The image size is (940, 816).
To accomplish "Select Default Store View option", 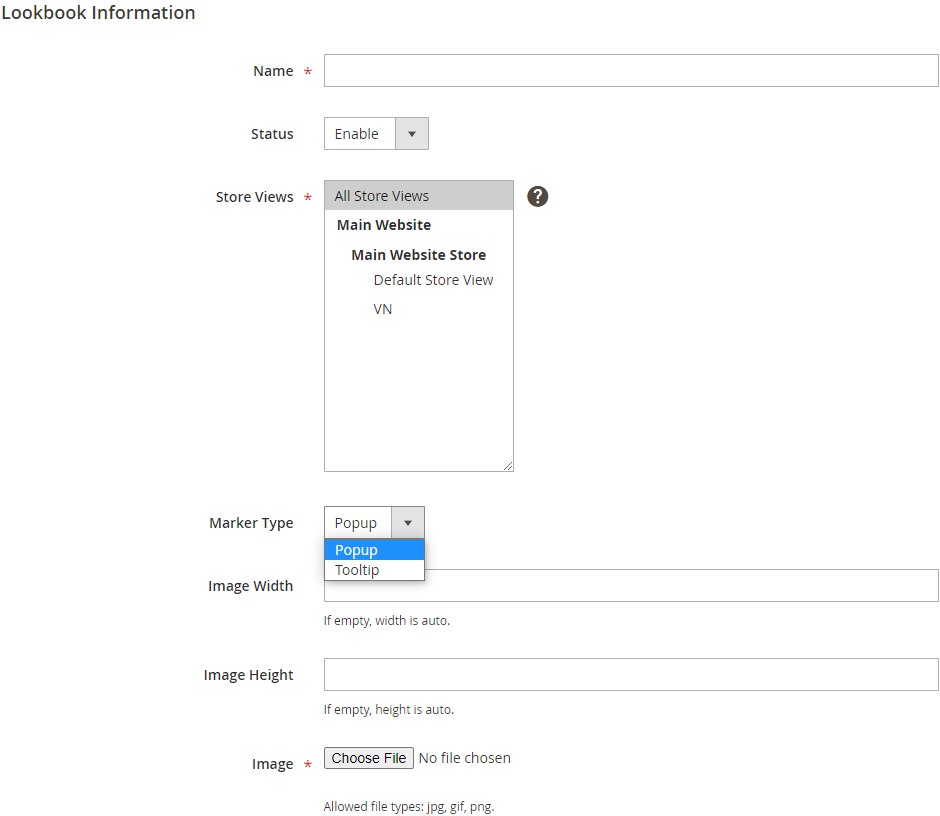I will click(x=433, y=280).
